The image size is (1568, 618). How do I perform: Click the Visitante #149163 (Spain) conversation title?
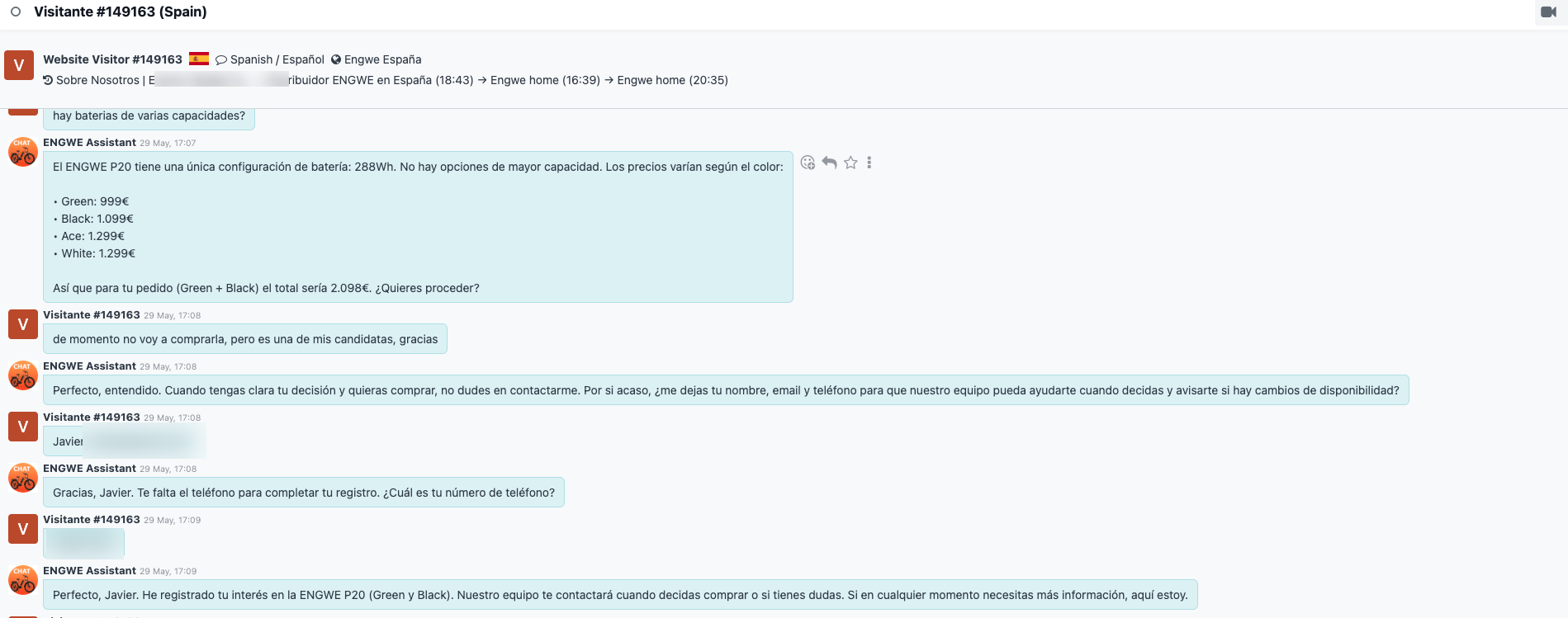pos(121,12)
